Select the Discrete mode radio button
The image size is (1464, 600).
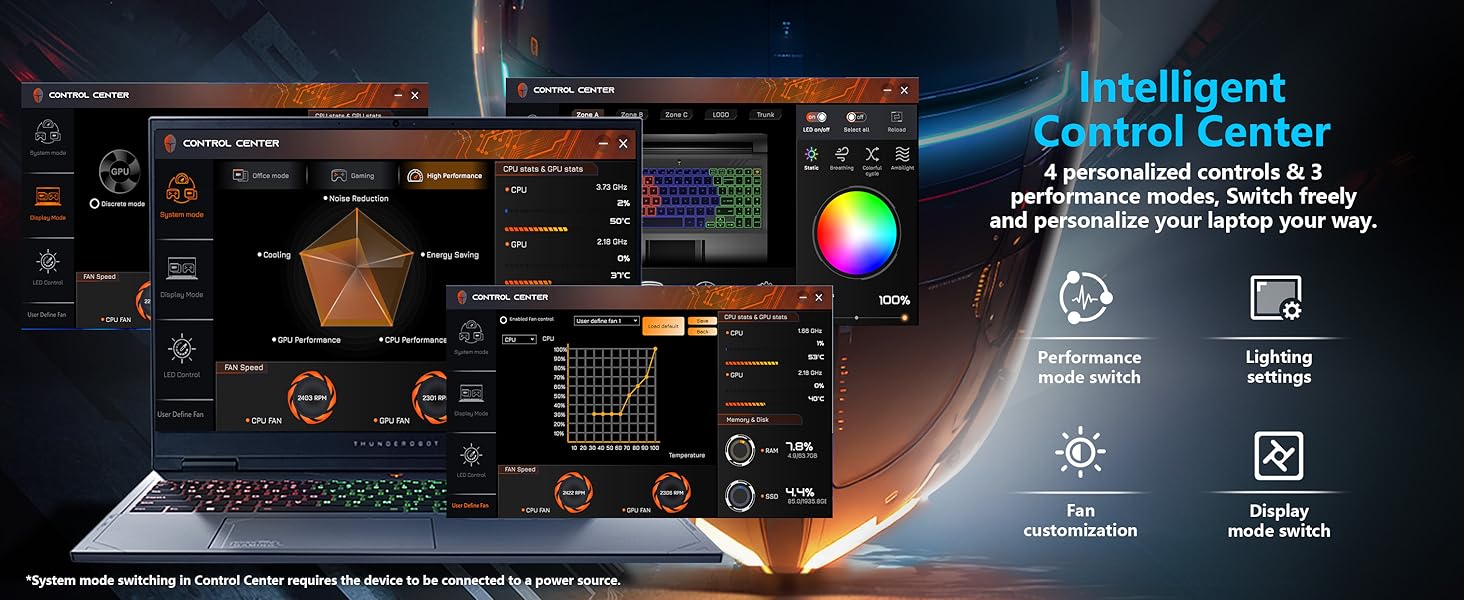click(x=95, y=203)
